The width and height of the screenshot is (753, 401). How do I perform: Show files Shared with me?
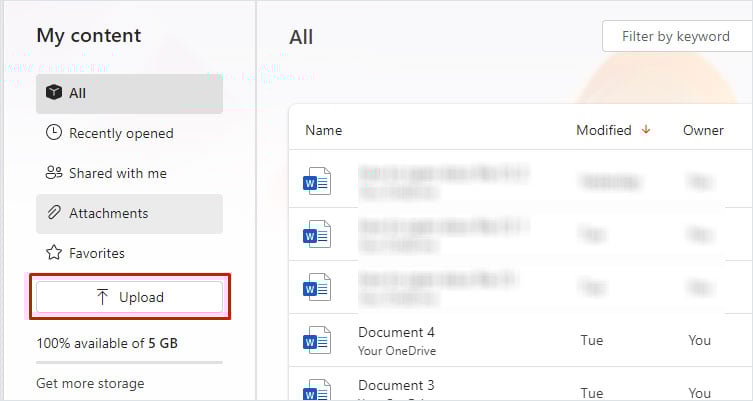129,173
